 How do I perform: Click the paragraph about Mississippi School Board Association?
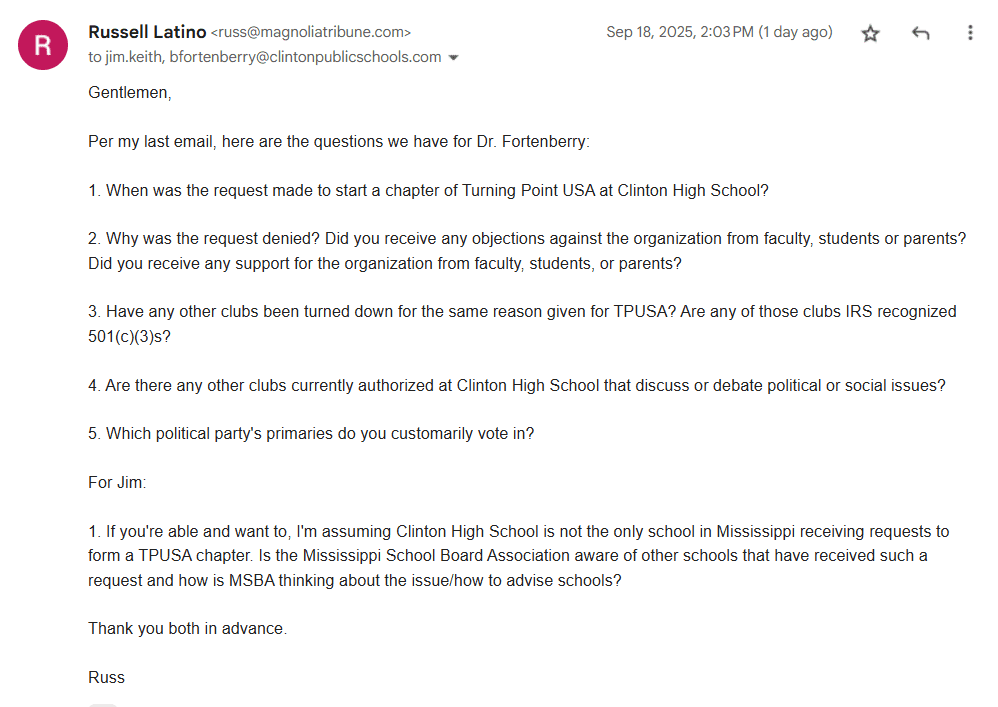coord(518,555)
